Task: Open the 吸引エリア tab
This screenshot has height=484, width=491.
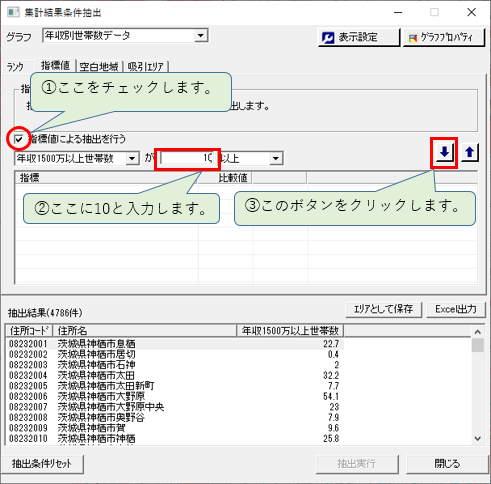Action: click(146, 67)
